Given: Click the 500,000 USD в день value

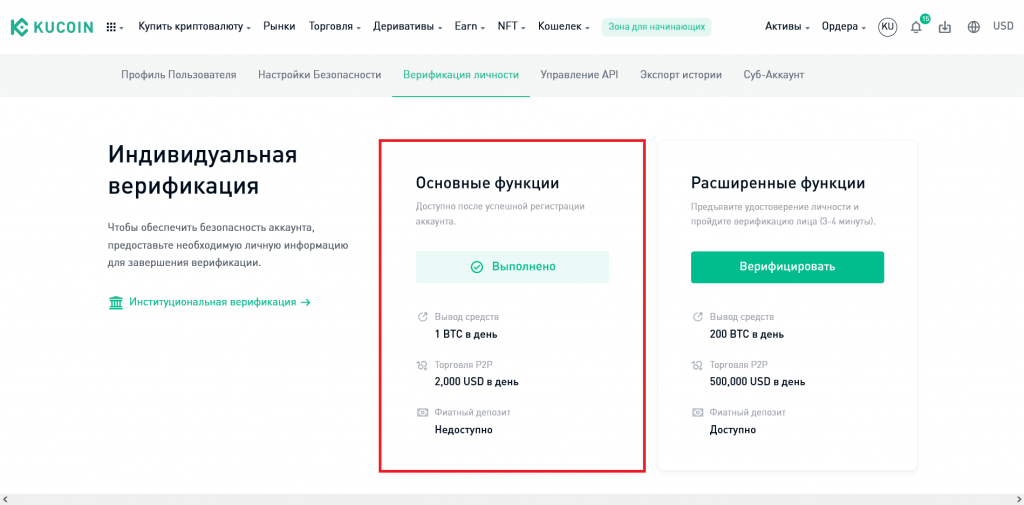Looking at the screenshot, I should pos(758,382).
